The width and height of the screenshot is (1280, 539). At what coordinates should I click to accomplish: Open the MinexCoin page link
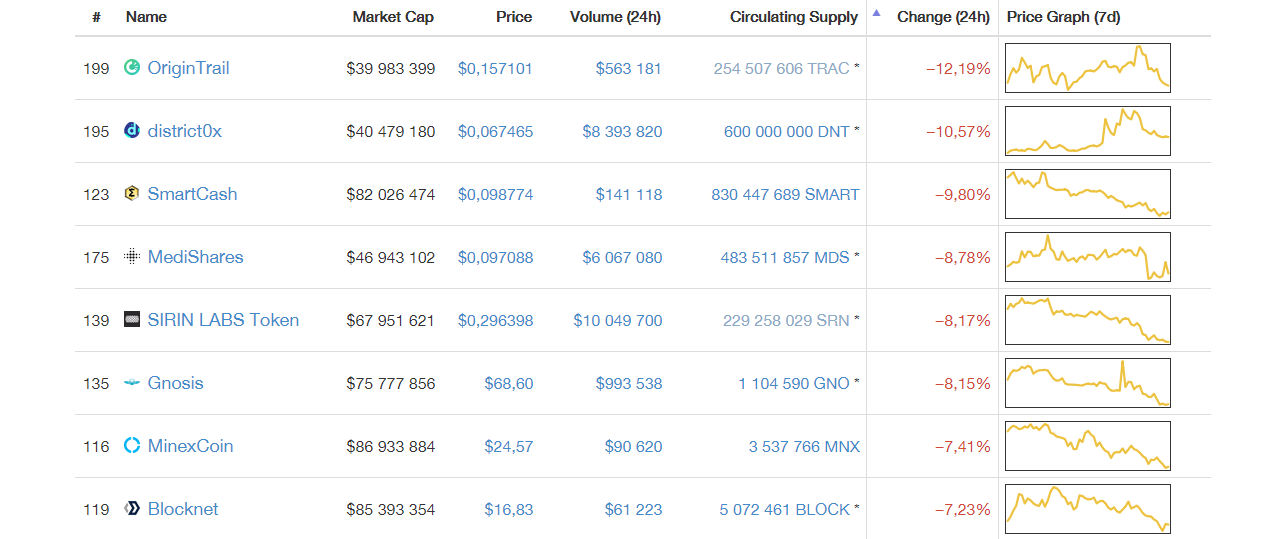click(x=190, y=446)
